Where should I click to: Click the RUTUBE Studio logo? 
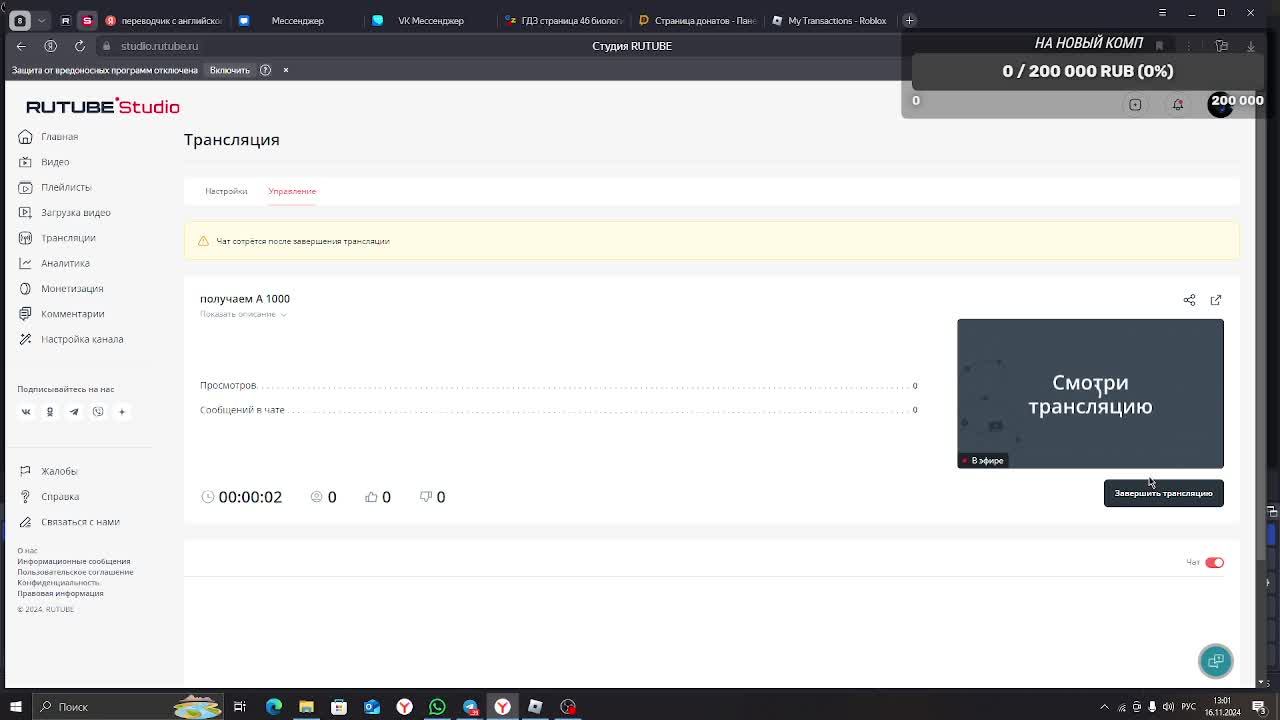(103, 106)
